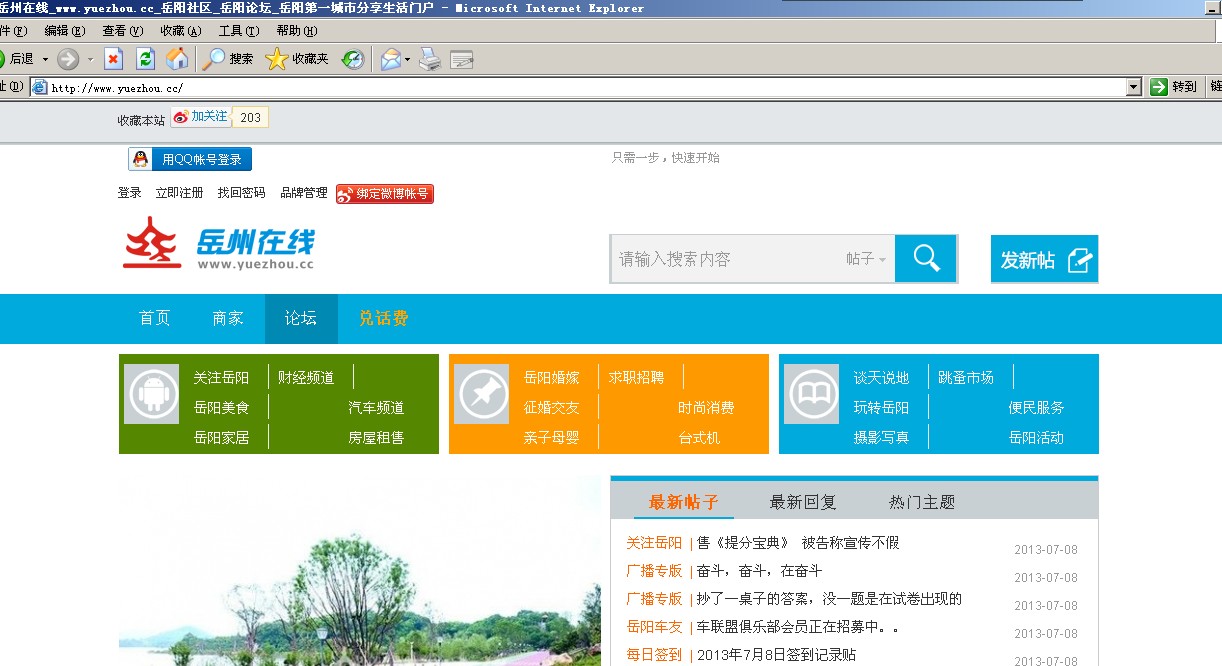Open the address bar dropdown arrow
This screenshot has height=666, width=1222.
click(x=1133, y=87)
